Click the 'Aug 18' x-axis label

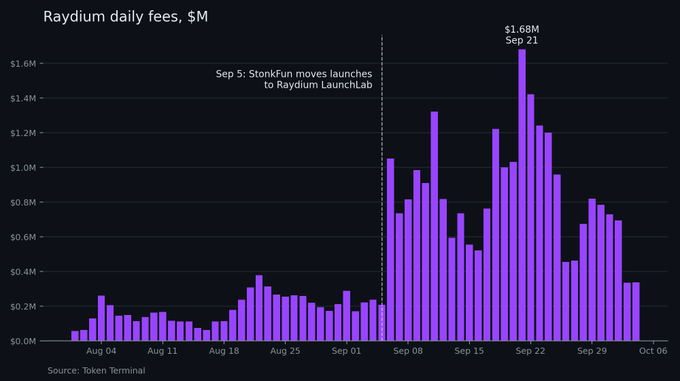224,351
